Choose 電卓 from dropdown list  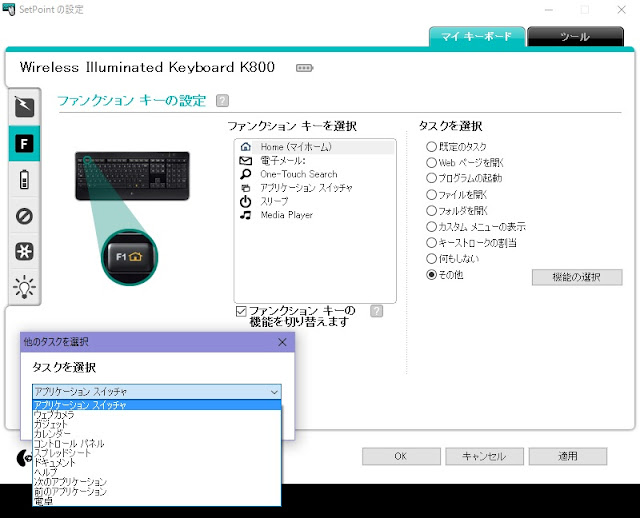tap(157, 501)
